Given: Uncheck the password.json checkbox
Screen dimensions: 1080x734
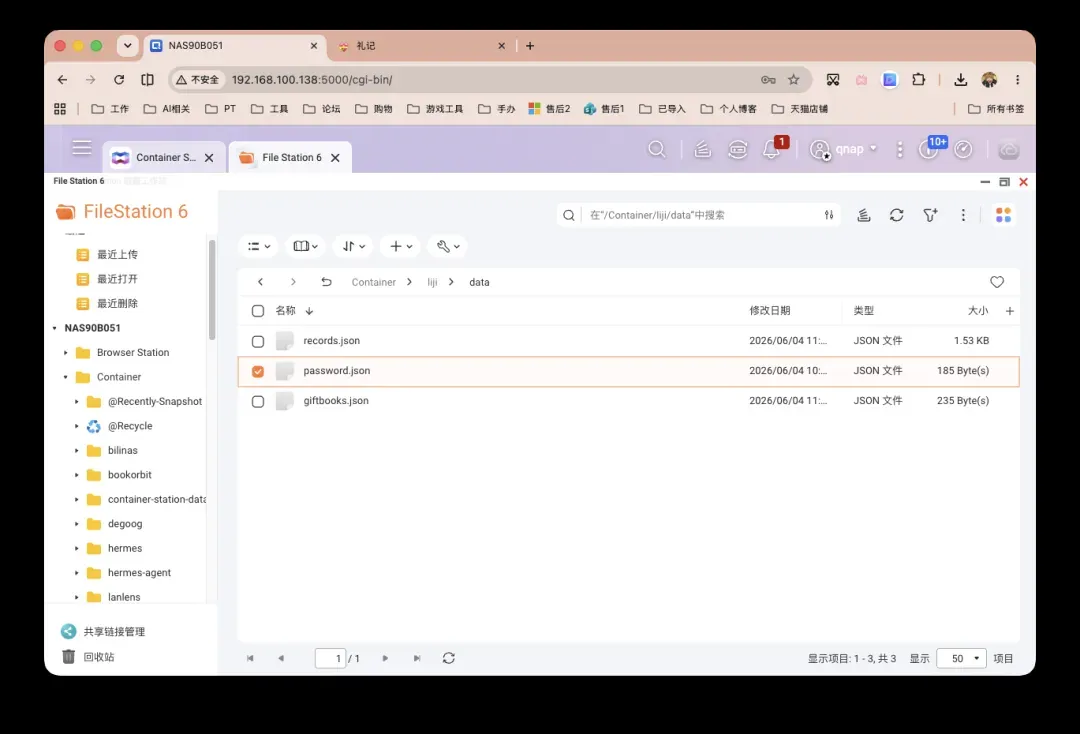Looking at the screenshot, I should point(258,371).
